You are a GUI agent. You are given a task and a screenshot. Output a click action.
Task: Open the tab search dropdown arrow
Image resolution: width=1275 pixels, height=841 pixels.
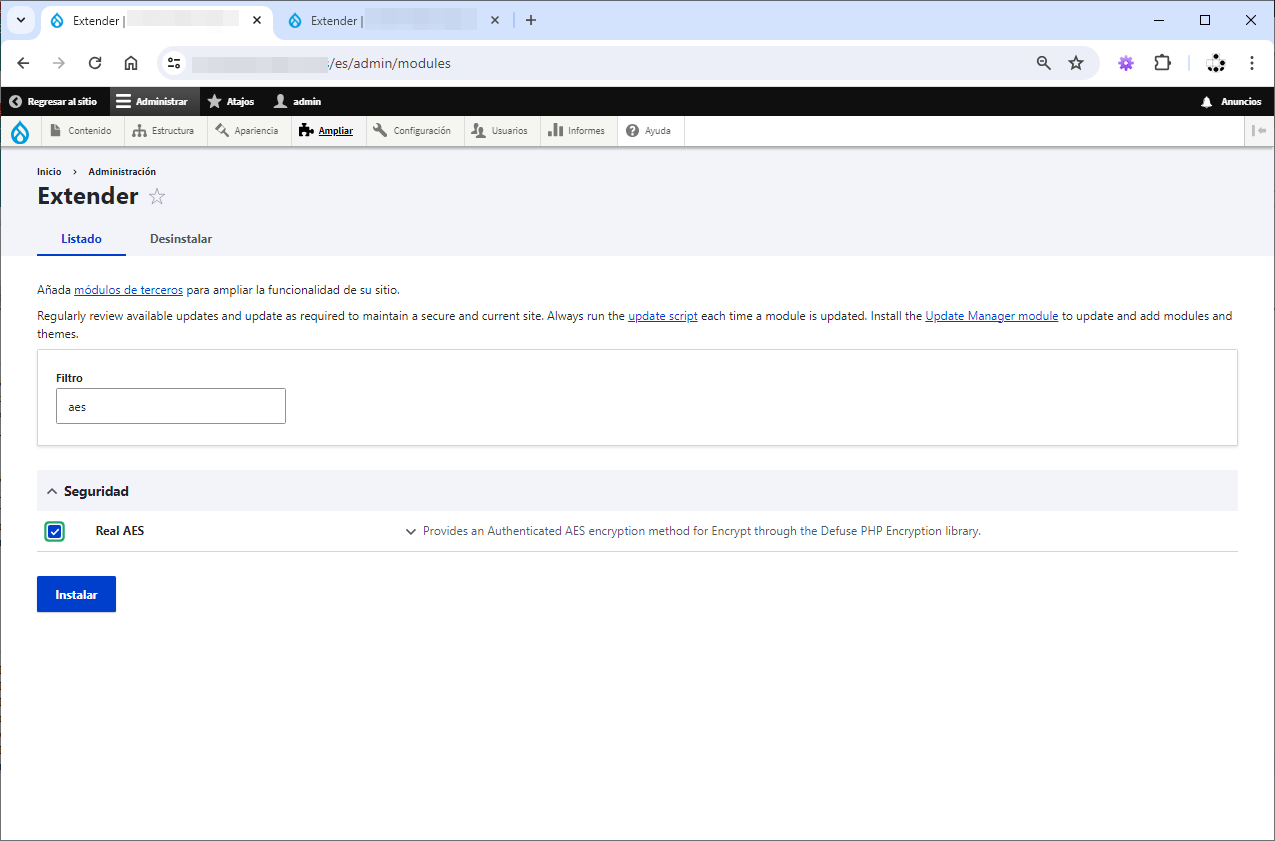[21, 20]
